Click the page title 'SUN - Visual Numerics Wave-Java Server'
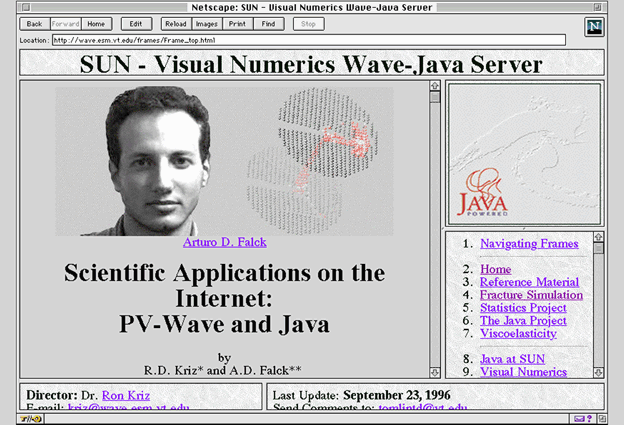 point(311,64)
